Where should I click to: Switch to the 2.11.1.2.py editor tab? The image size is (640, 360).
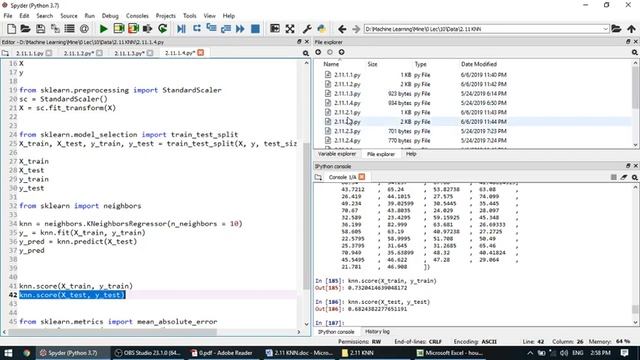78,53
